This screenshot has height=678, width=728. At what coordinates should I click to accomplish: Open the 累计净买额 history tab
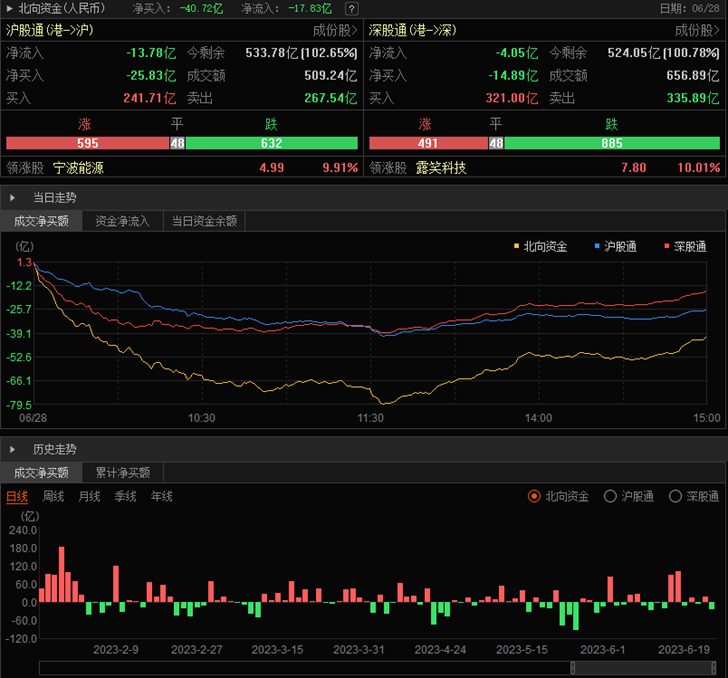(x=122, y=473)
